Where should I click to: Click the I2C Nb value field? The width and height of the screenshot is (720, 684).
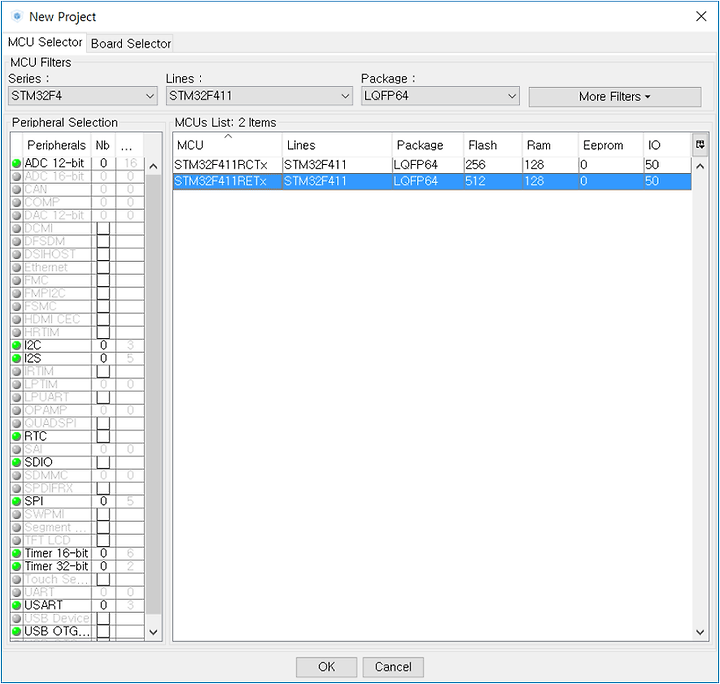[x=103, y=345]
